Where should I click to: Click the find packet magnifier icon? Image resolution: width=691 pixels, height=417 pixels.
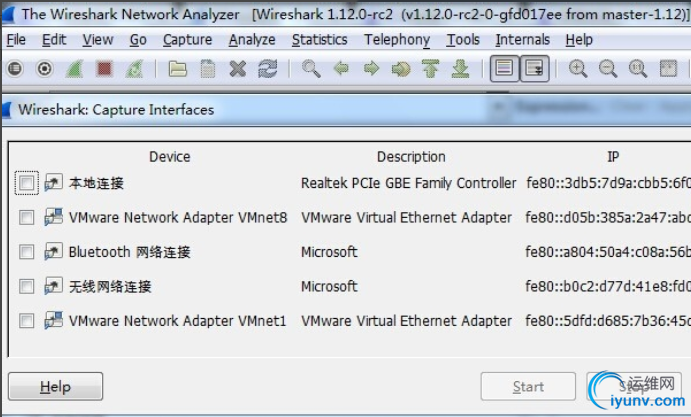click(311, 69)
